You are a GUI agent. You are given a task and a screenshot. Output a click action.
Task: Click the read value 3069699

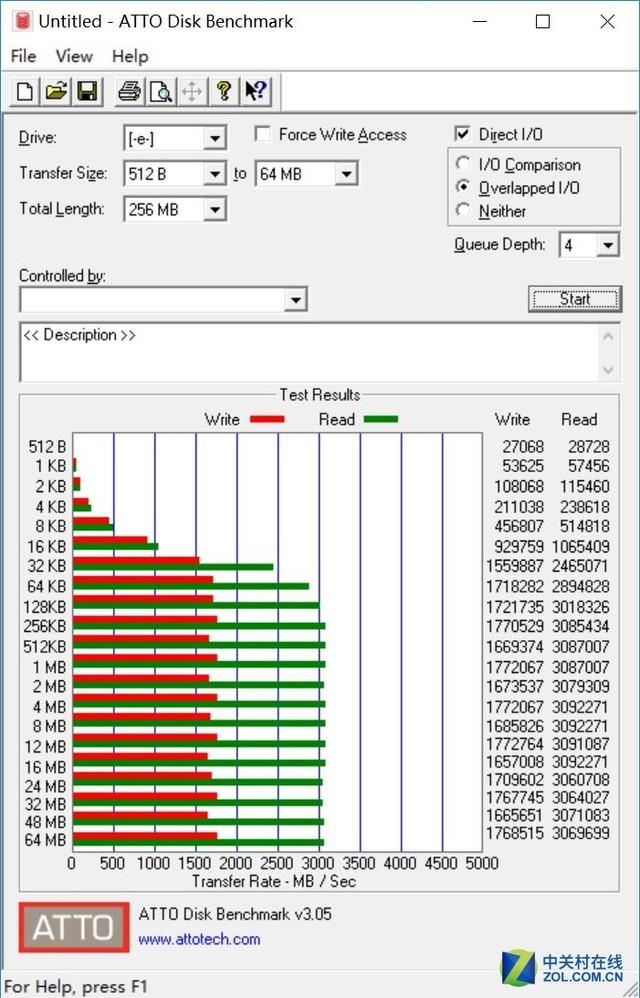tap(580, 833)
